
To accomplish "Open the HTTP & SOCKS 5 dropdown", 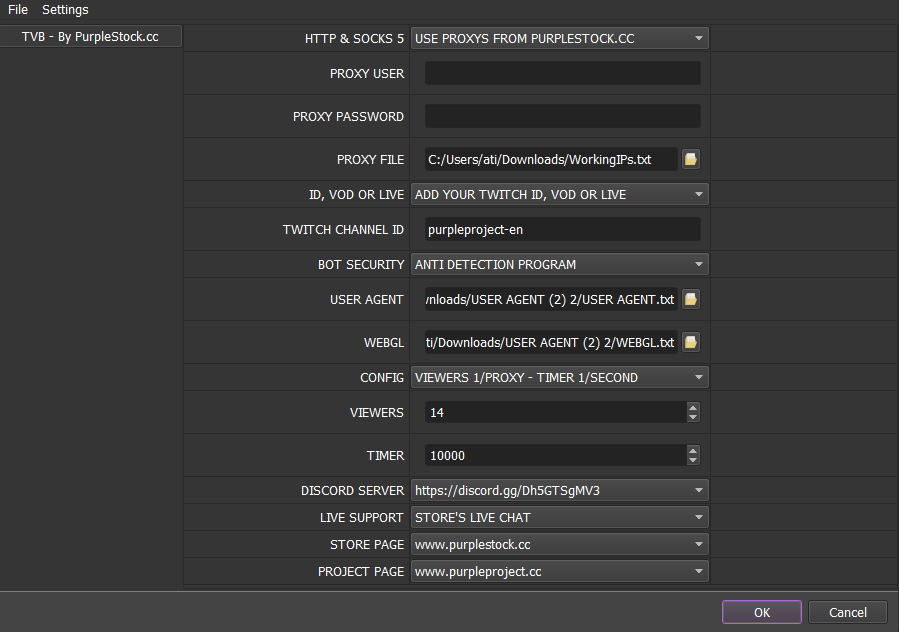I will click(x=559, y=39).
